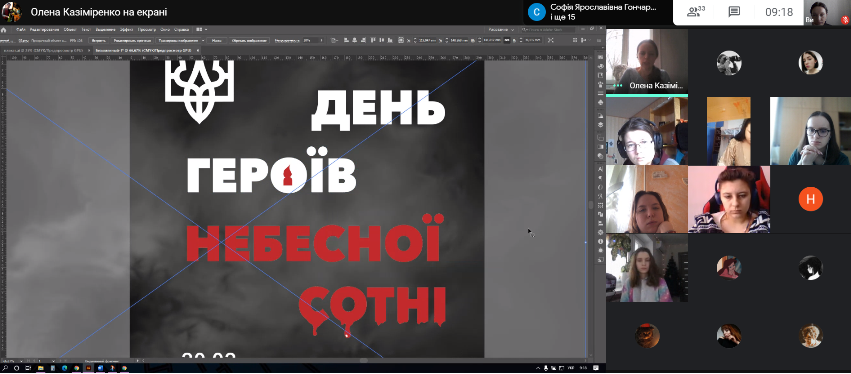Click the Обрезать изображение button
851x374 pixels.
pyautogui.click(x=250, y=40)
